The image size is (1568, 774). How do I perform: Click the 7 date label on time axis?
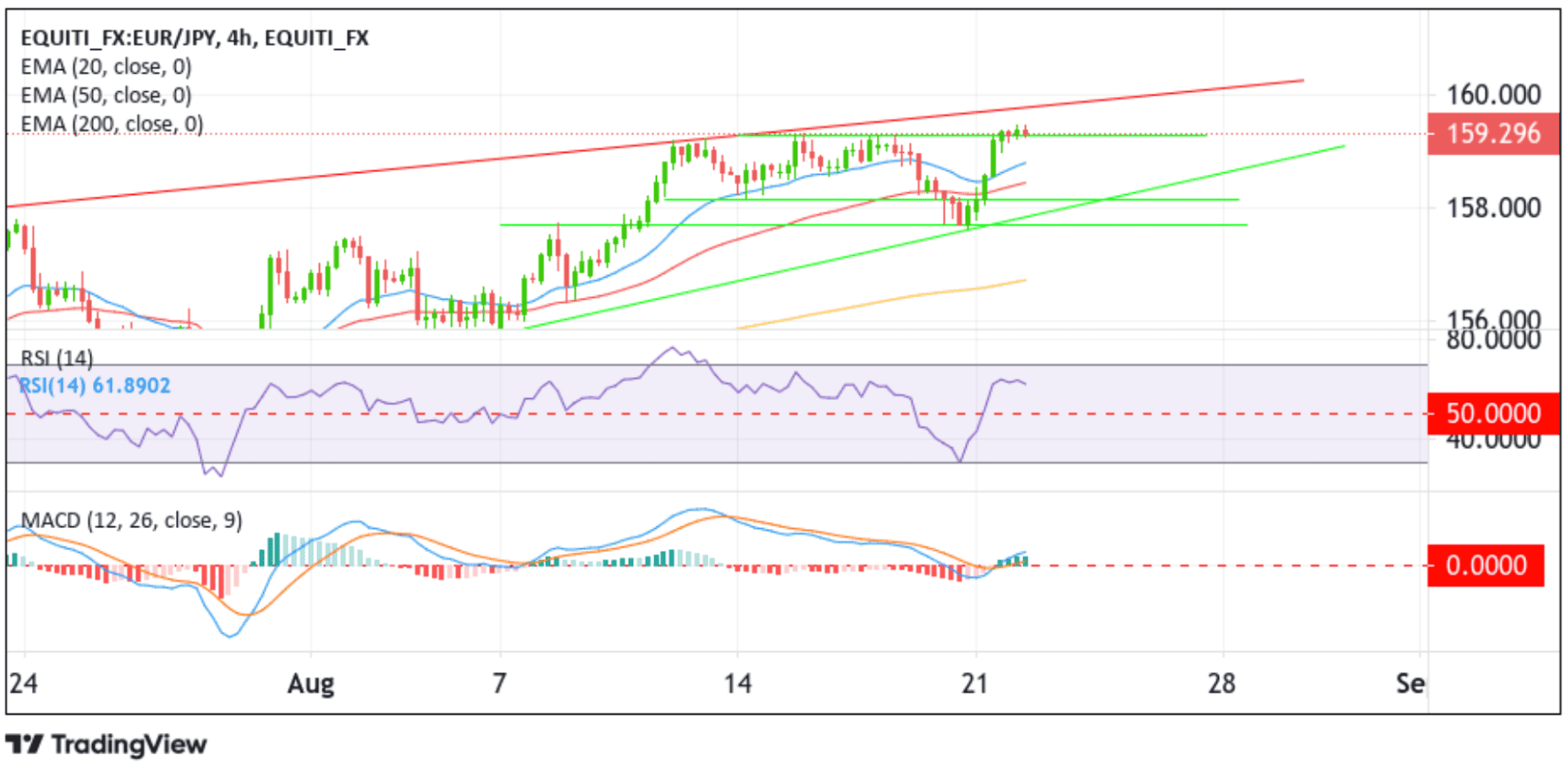coord(499,683)
